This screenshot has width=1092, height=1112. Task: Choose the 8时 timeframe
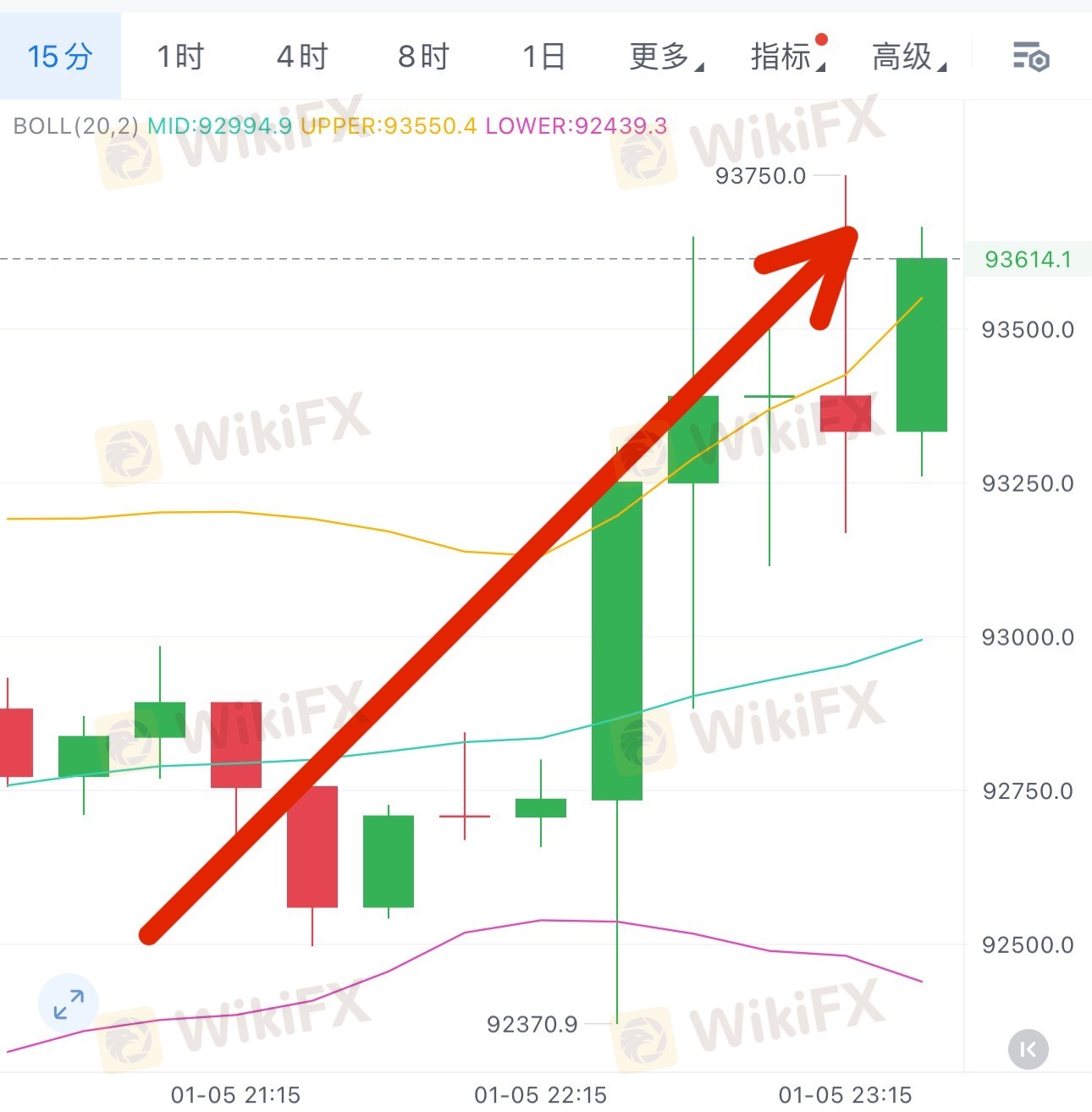click(423, 57)
